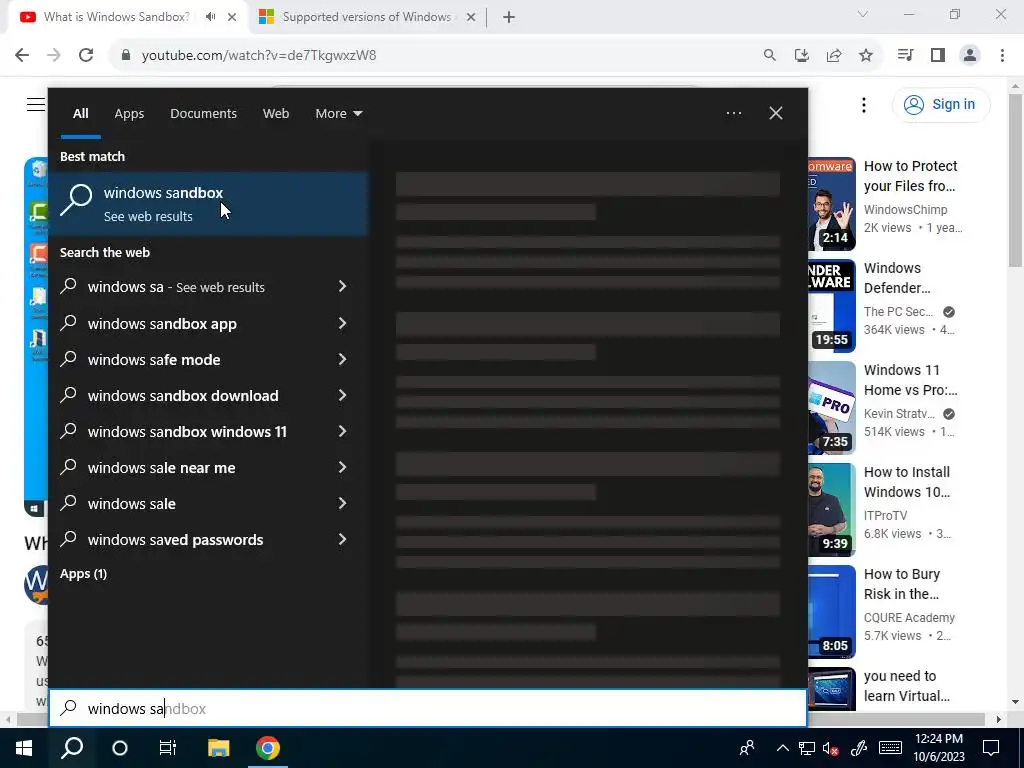The width and height of the screenshot is (1024, 768).
Task: Close the Supported versions of Windows tab
Action: point(470,17)
